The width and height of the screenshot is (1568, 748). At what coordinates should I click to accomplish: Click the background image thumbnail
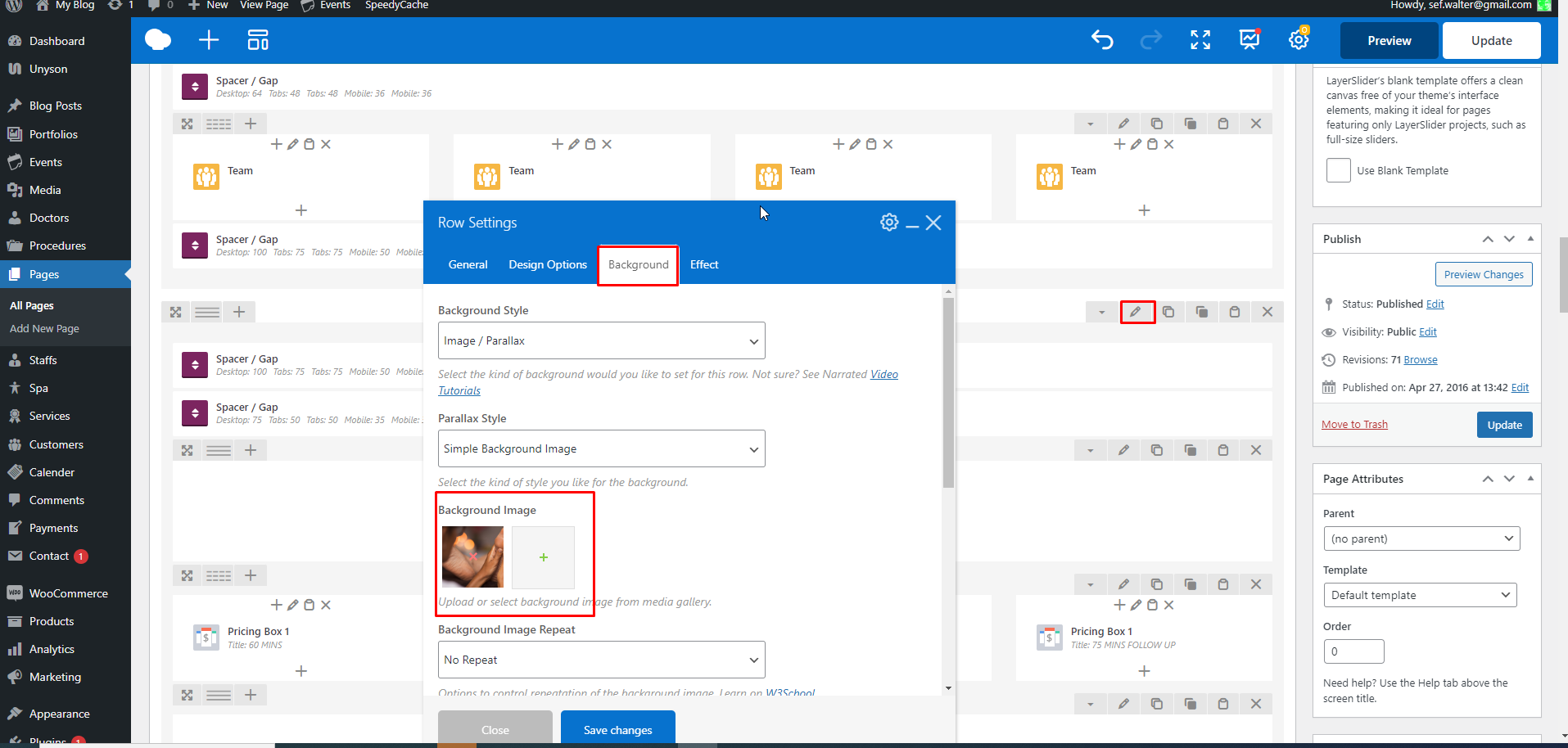473,556
